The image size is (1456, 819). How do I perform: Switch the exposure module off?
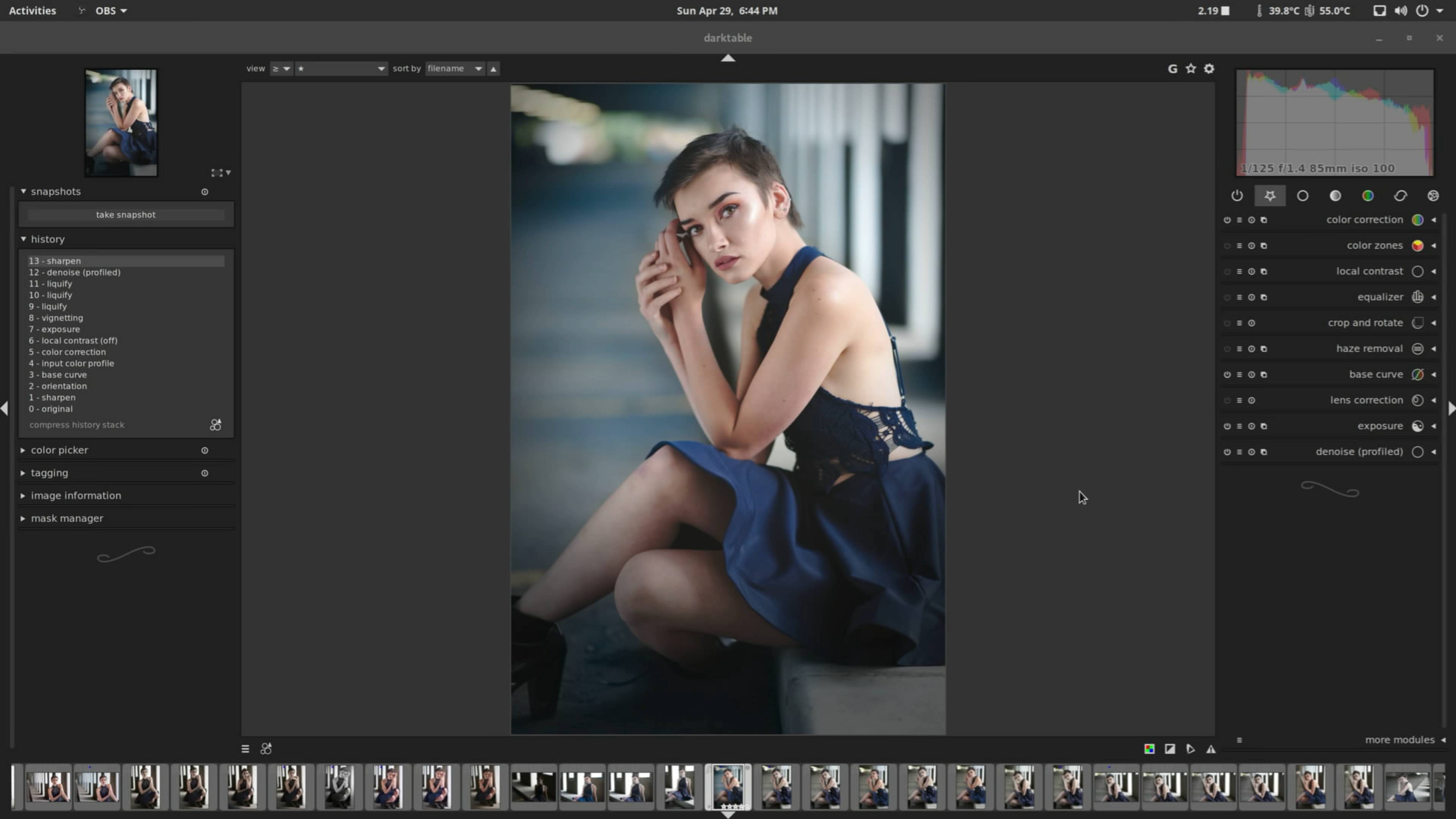(x=1227, y=426)
